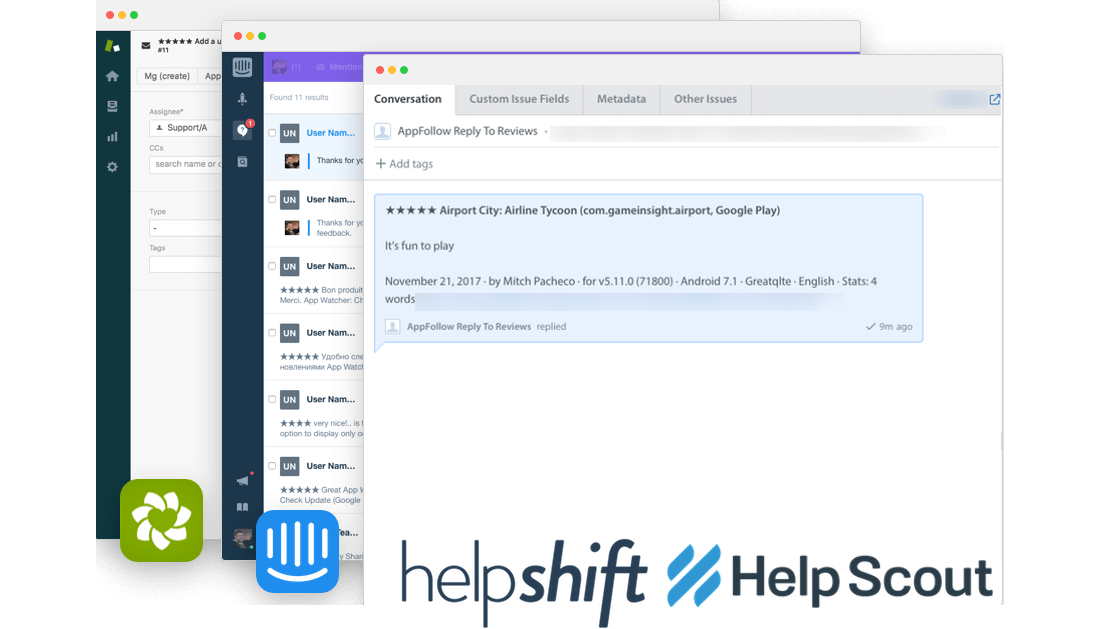Switch to the Metadata tab

pos(621,99)
